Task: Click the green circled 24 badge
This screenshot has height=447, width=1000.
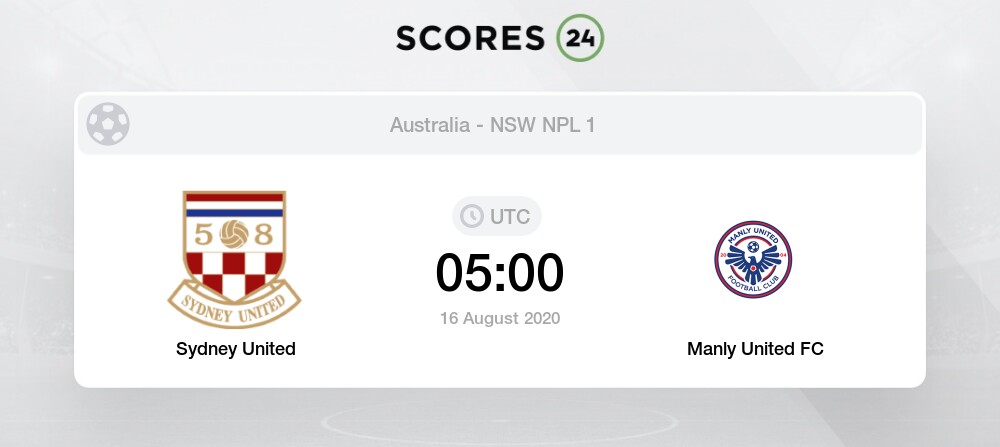Action: tap(580, 38)
